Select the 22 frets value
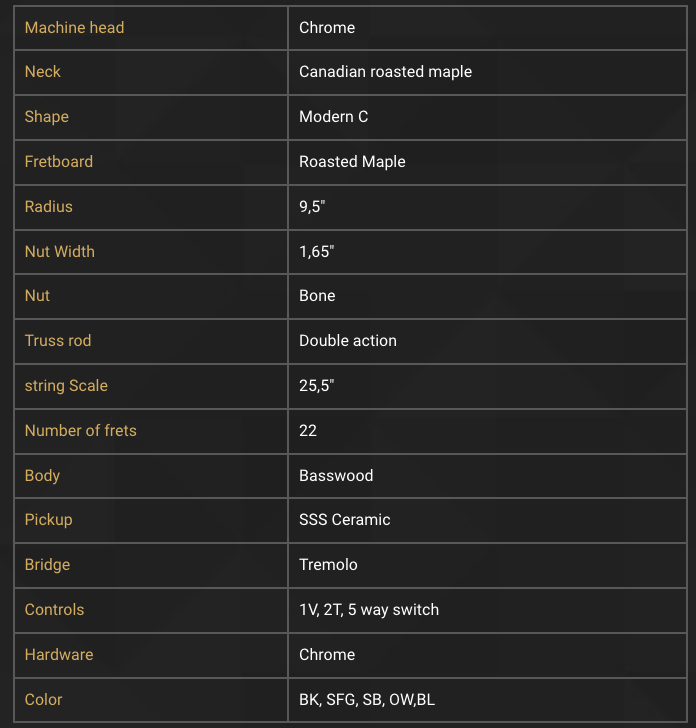696x728 pixels. pos(308,431)
